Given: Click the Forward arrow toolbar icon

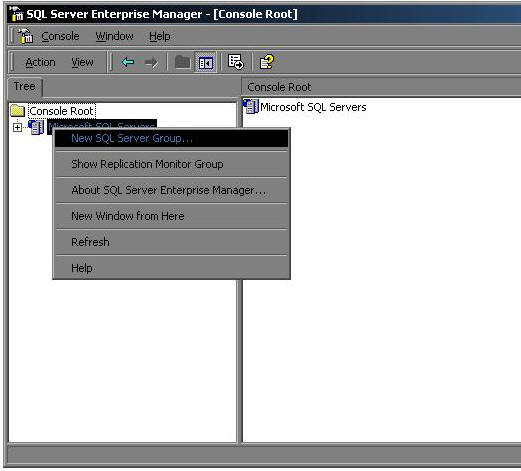Looking at the screenshot, I should [151, 62].
